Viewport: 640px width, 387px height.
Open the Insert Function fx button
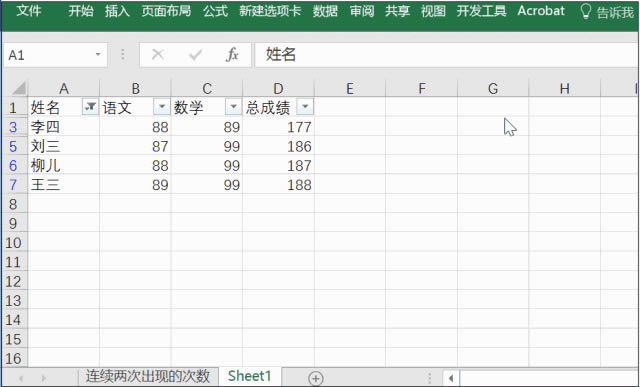coord(232,54)
